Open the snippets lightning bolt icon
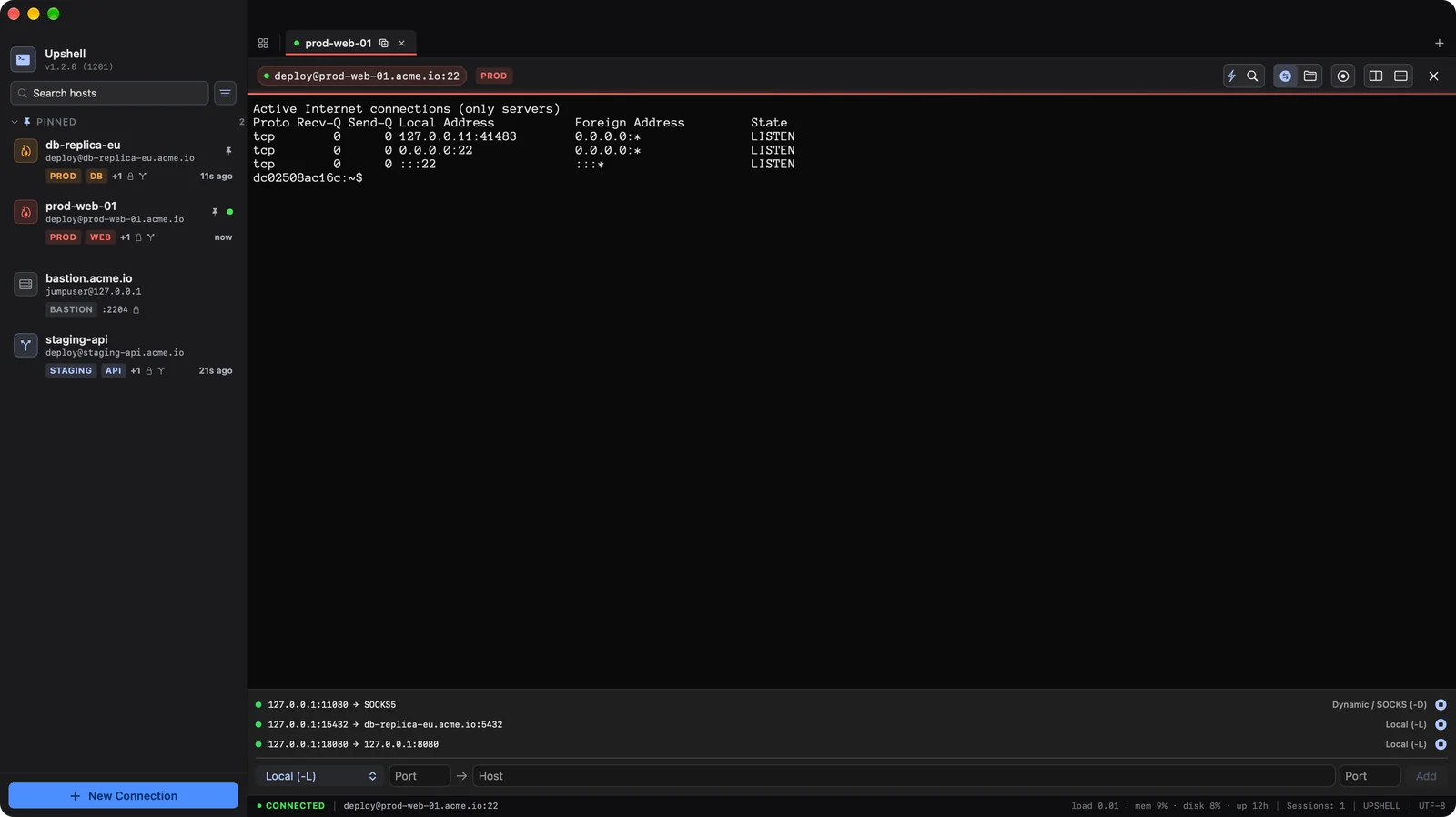This screenshot has width=1456, height=817. 1231,76
